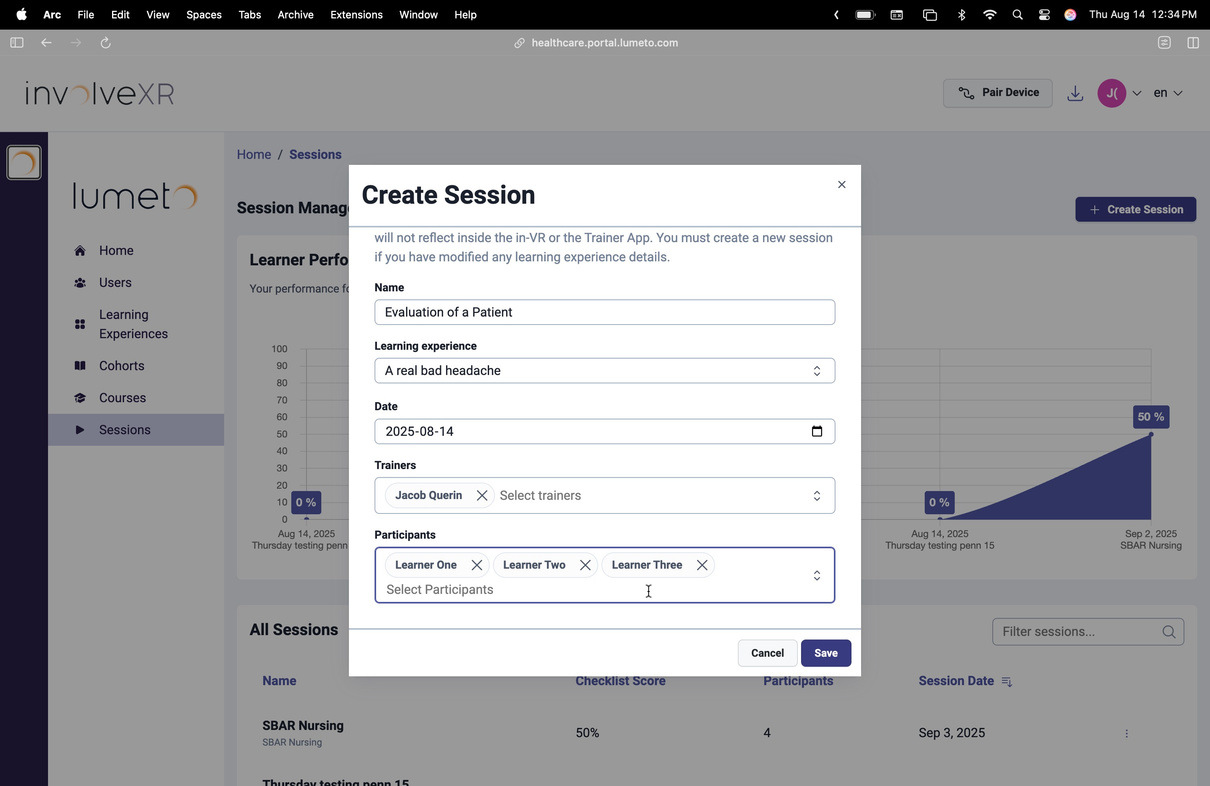The width and height of the screenshot is (1210, 786).
Task: Open the date picker calendar icon
Action: (817, 431)
